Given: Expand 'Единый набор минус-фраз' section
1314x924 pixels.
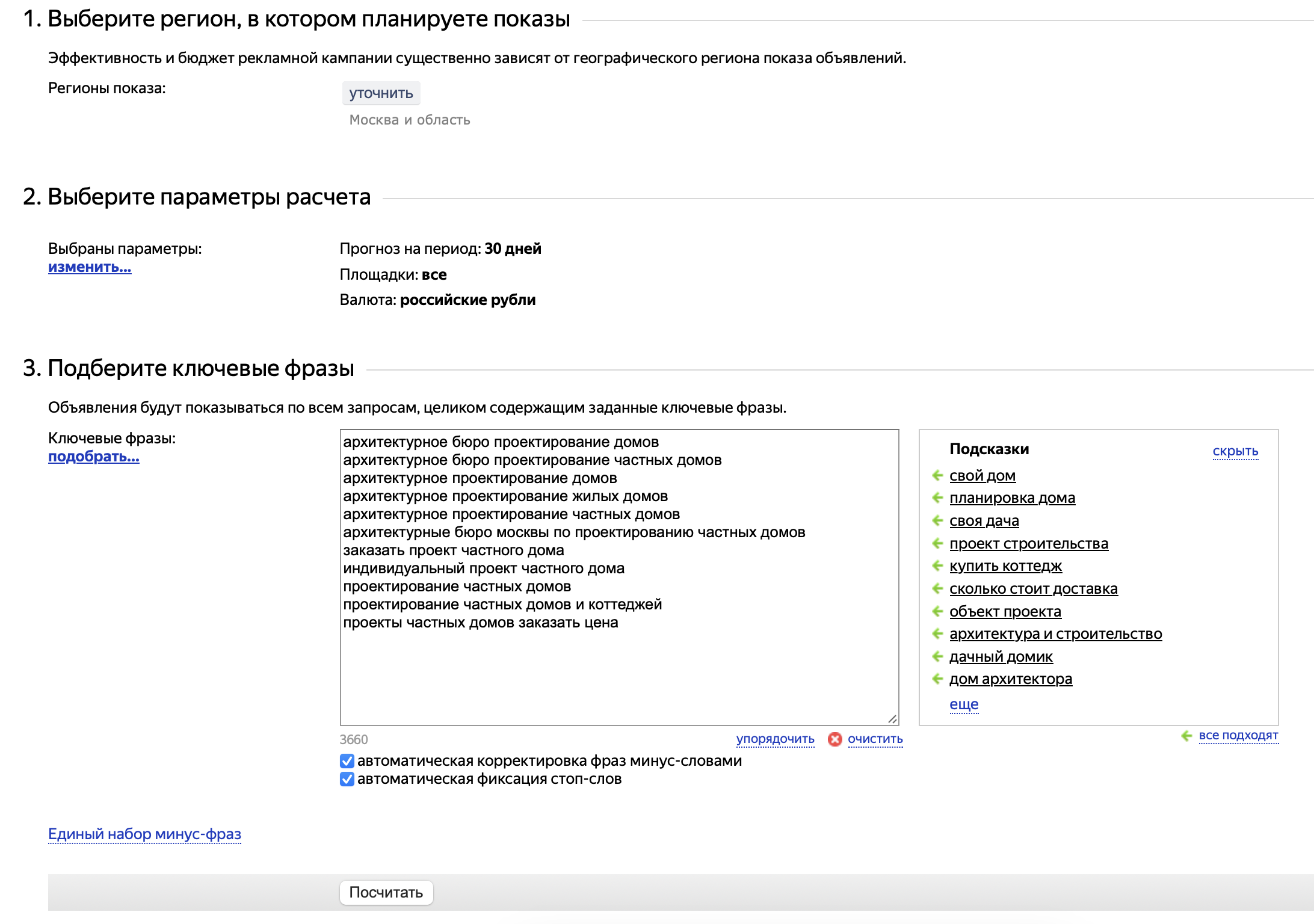Looking at the screenshot, I should (x=144, y=834).
